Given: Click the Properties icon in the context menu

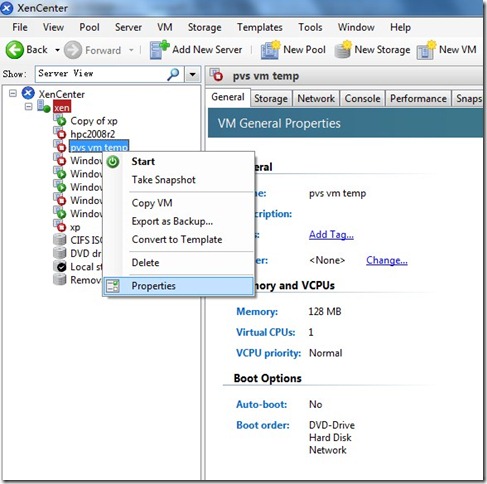Looking at the screenshot, I should click(x=113, y=286).
